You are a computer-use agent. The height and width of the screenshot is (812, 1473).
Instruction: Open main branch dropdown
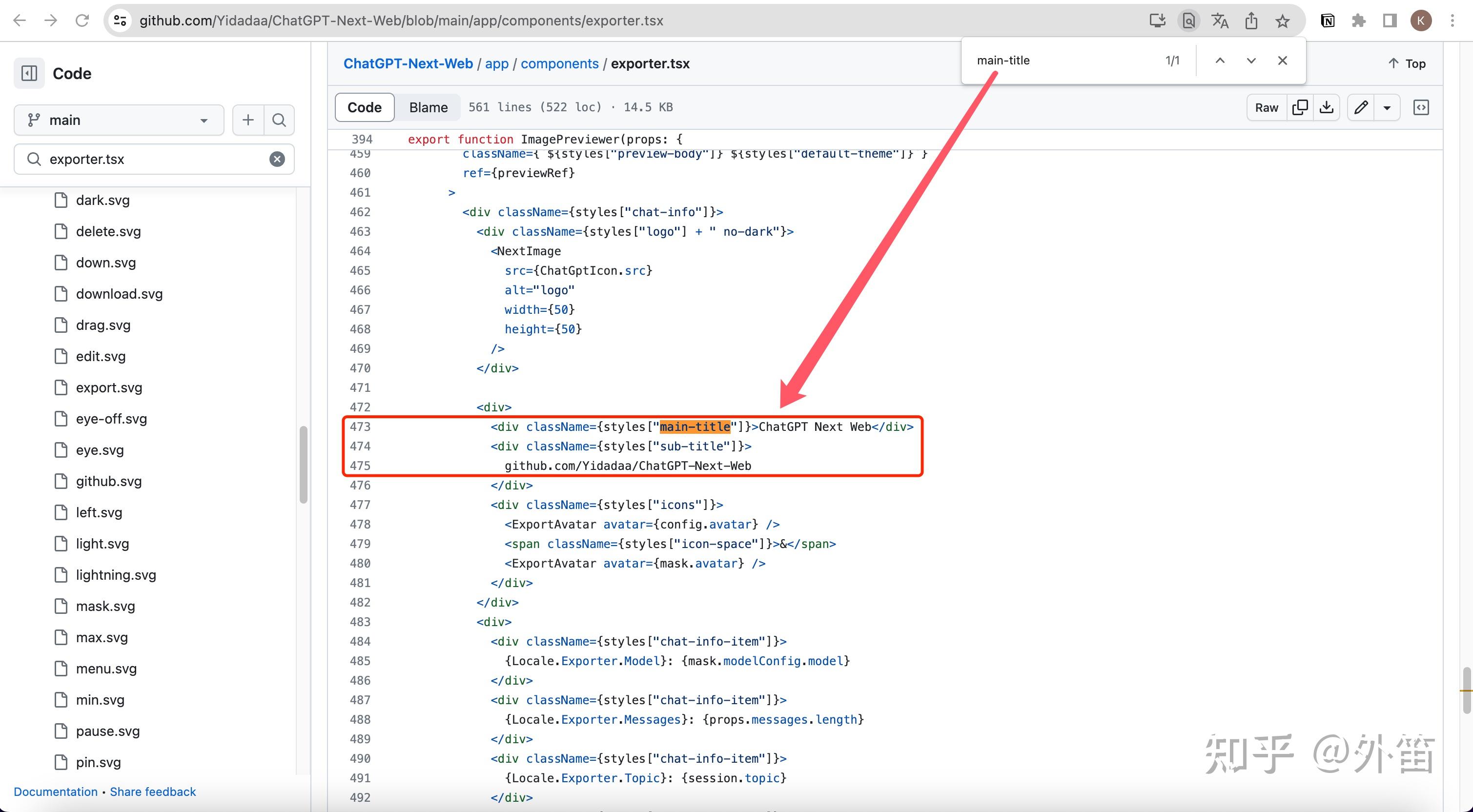(x=119, y=120)
